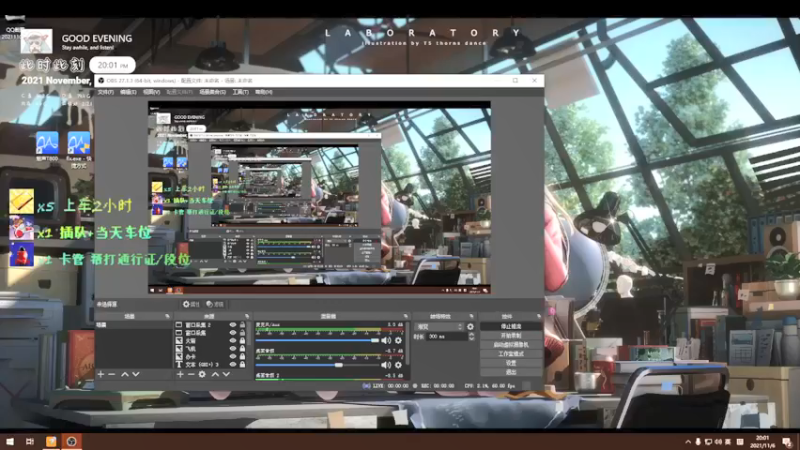
Task: Open the 场景集合(S) menu
Action: (212, 92)
